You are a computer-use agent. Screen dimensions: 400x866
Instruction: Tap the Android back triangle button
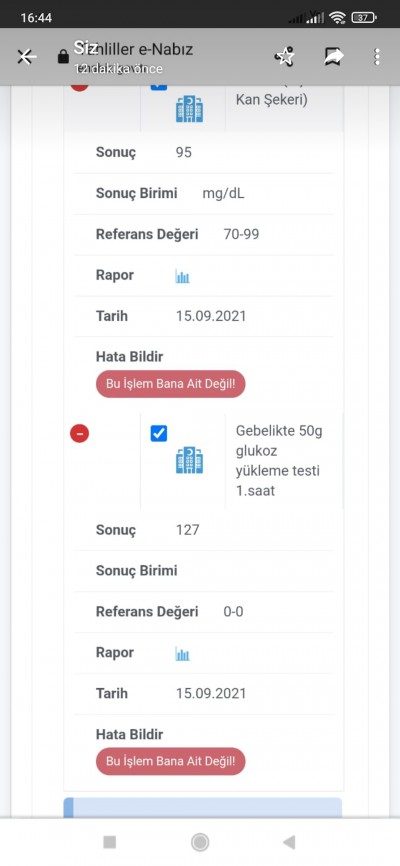[289, 842]
